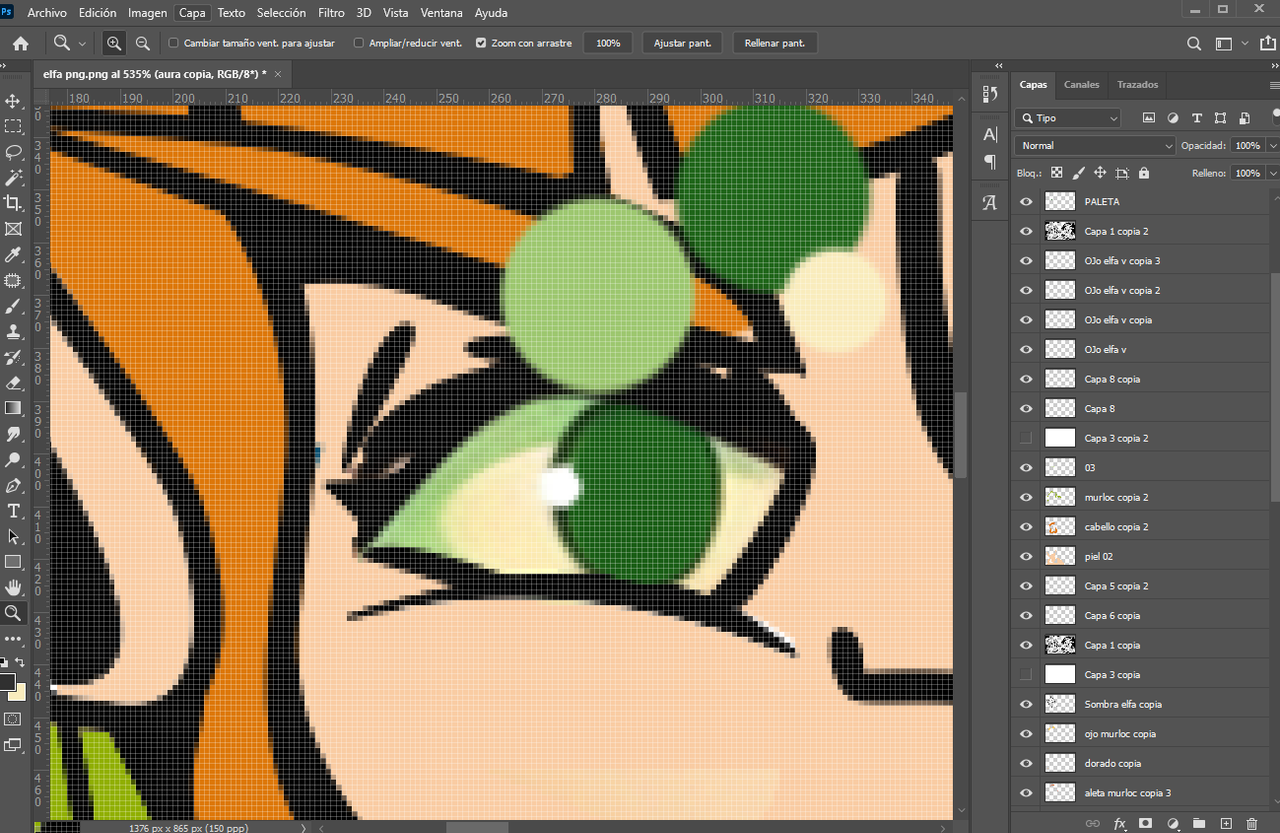Enable 'Cambiar tamaño vent. para ajustar' checkbox

(174, 43)
